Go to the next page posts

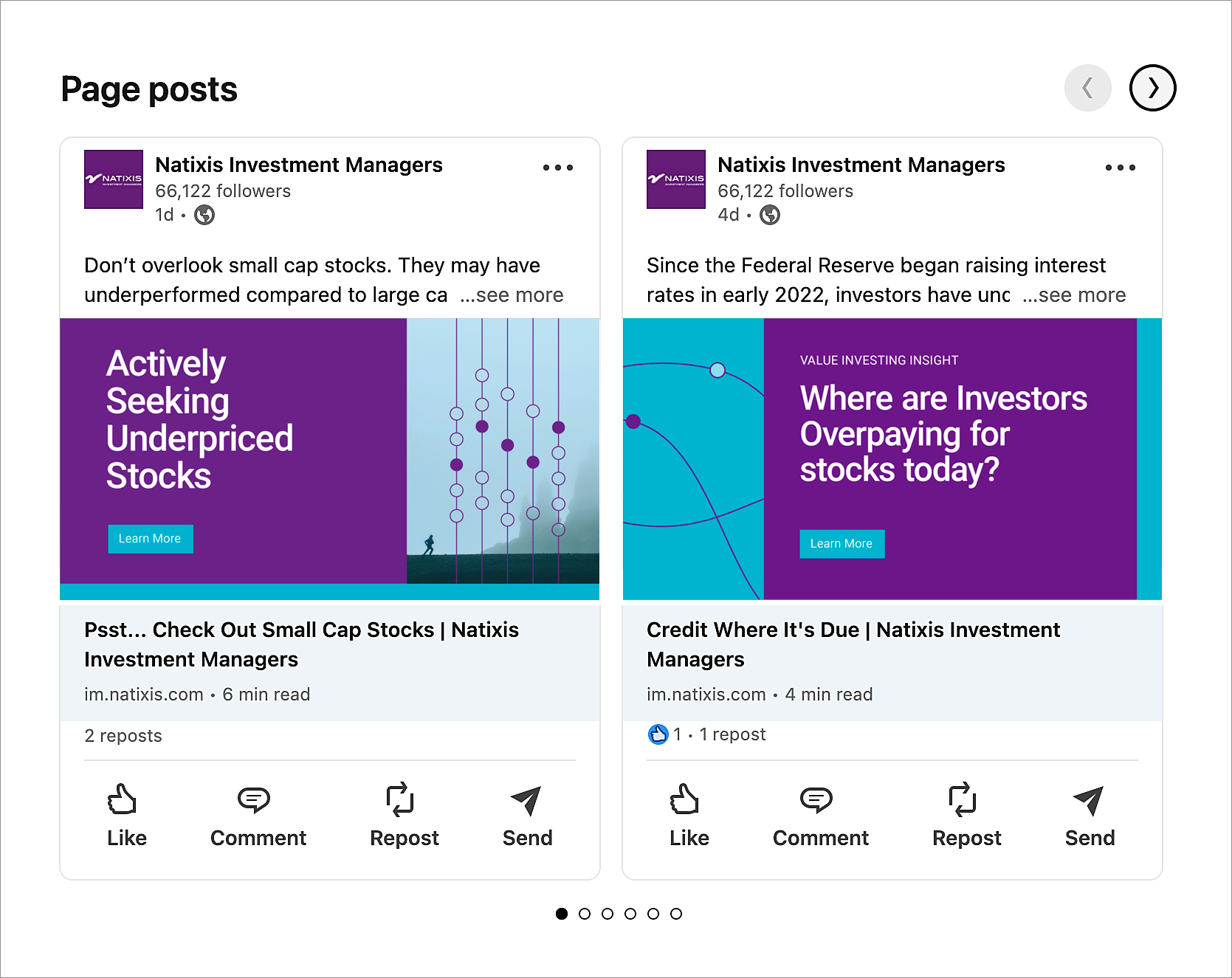(x=1152, y=88)
